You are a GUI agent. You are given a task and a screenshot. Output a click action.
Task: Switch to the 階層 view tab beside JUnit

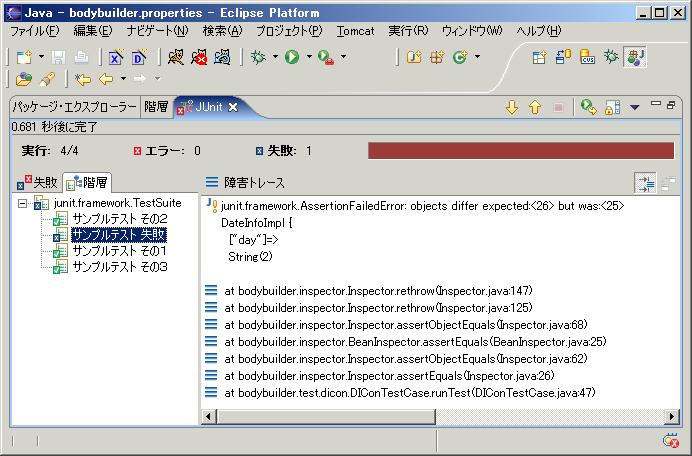coord(156,107)
